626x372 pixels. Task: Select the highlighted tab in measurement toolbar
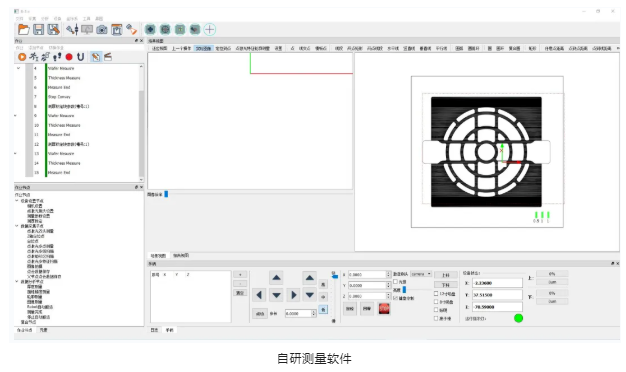pos(203,48)
